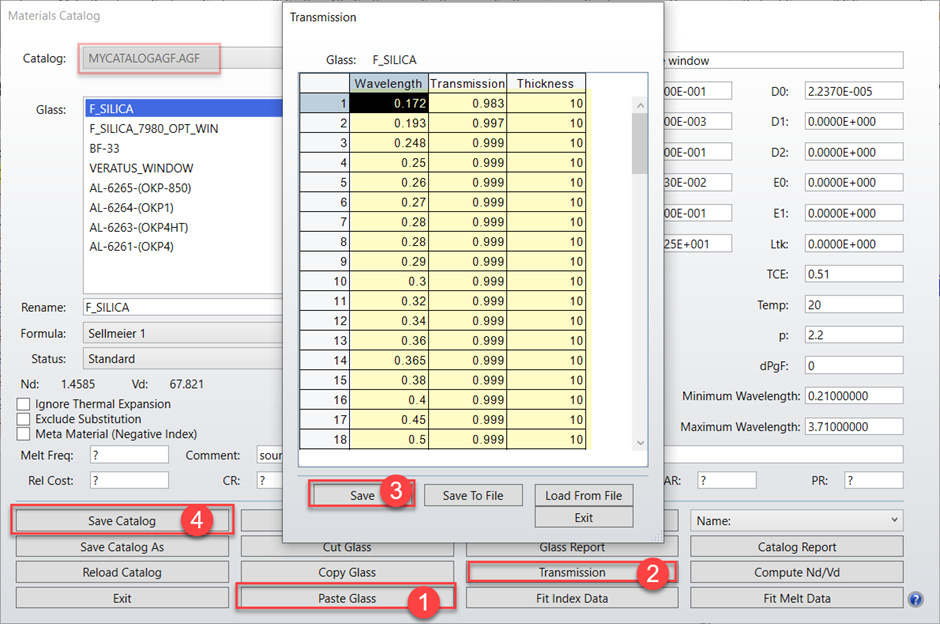
Task: Click Load From File
Action: [x=583, y=495]
